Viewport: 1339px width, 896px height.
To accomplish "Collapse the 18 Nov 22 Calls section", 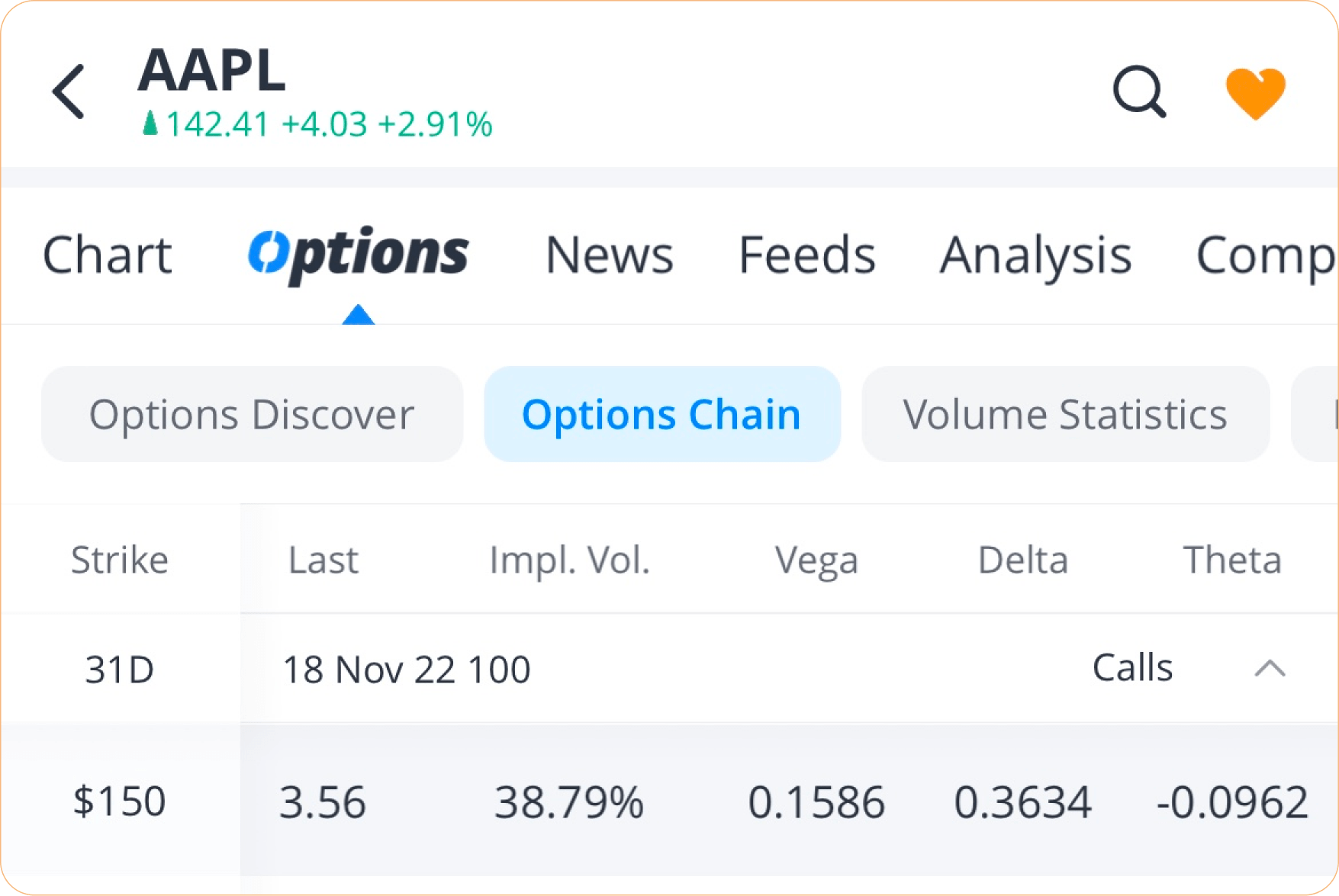I will 1269,670.
